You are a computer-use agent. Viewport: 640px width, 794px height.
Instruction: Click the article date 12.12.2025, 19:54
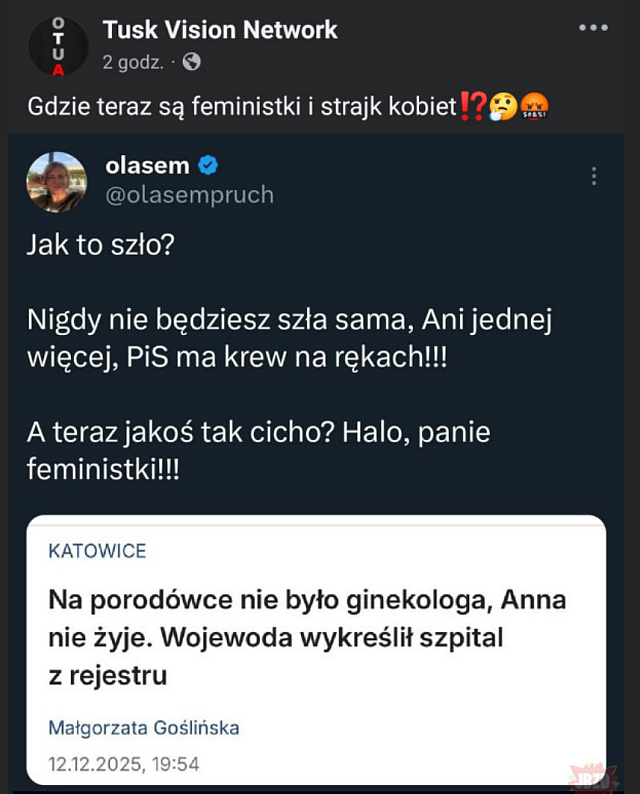[x=124, y=764]
